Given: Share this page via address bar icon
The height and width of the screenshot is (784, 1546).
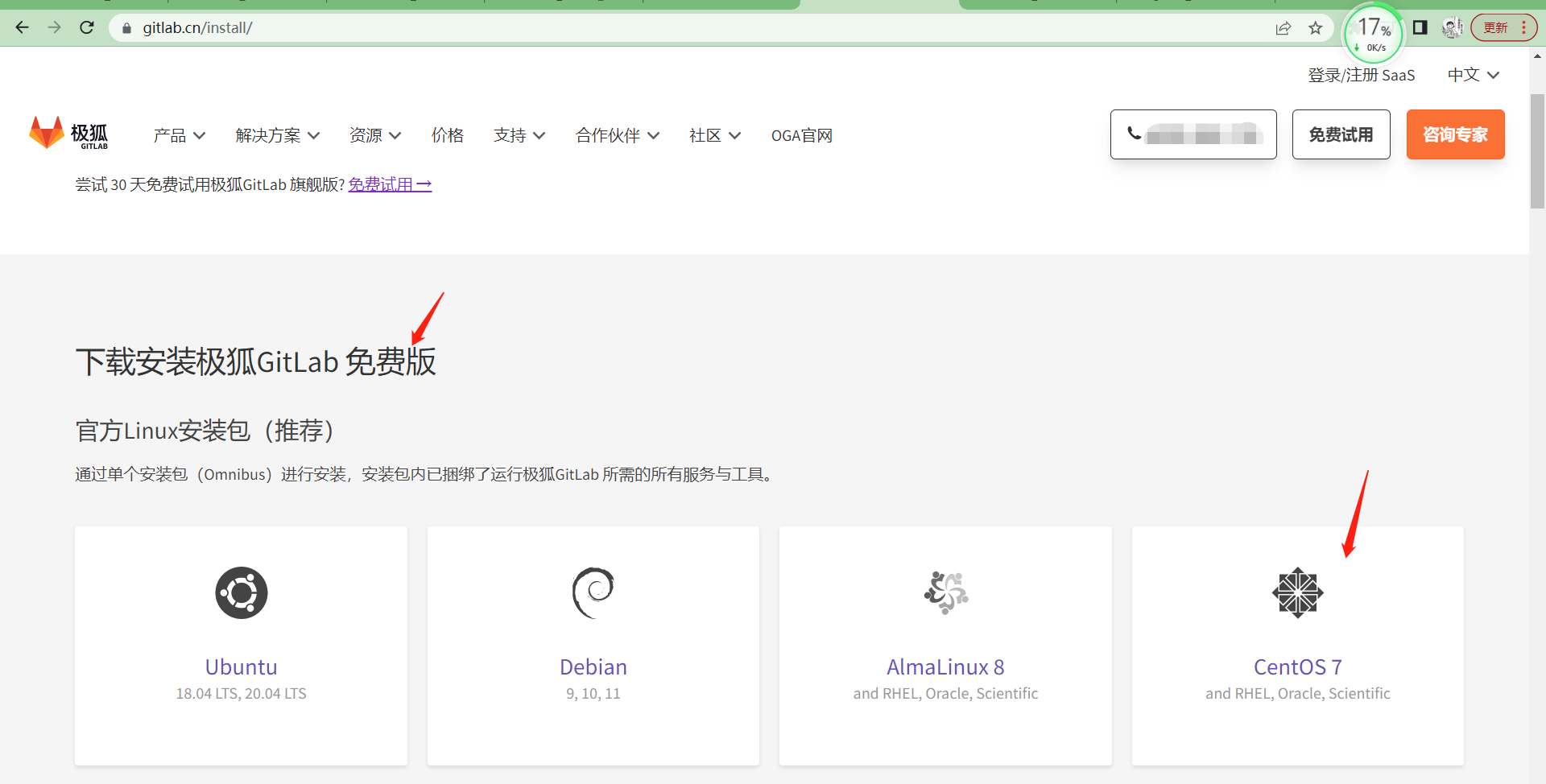Looking at the screenshot, I should 1284,28.
